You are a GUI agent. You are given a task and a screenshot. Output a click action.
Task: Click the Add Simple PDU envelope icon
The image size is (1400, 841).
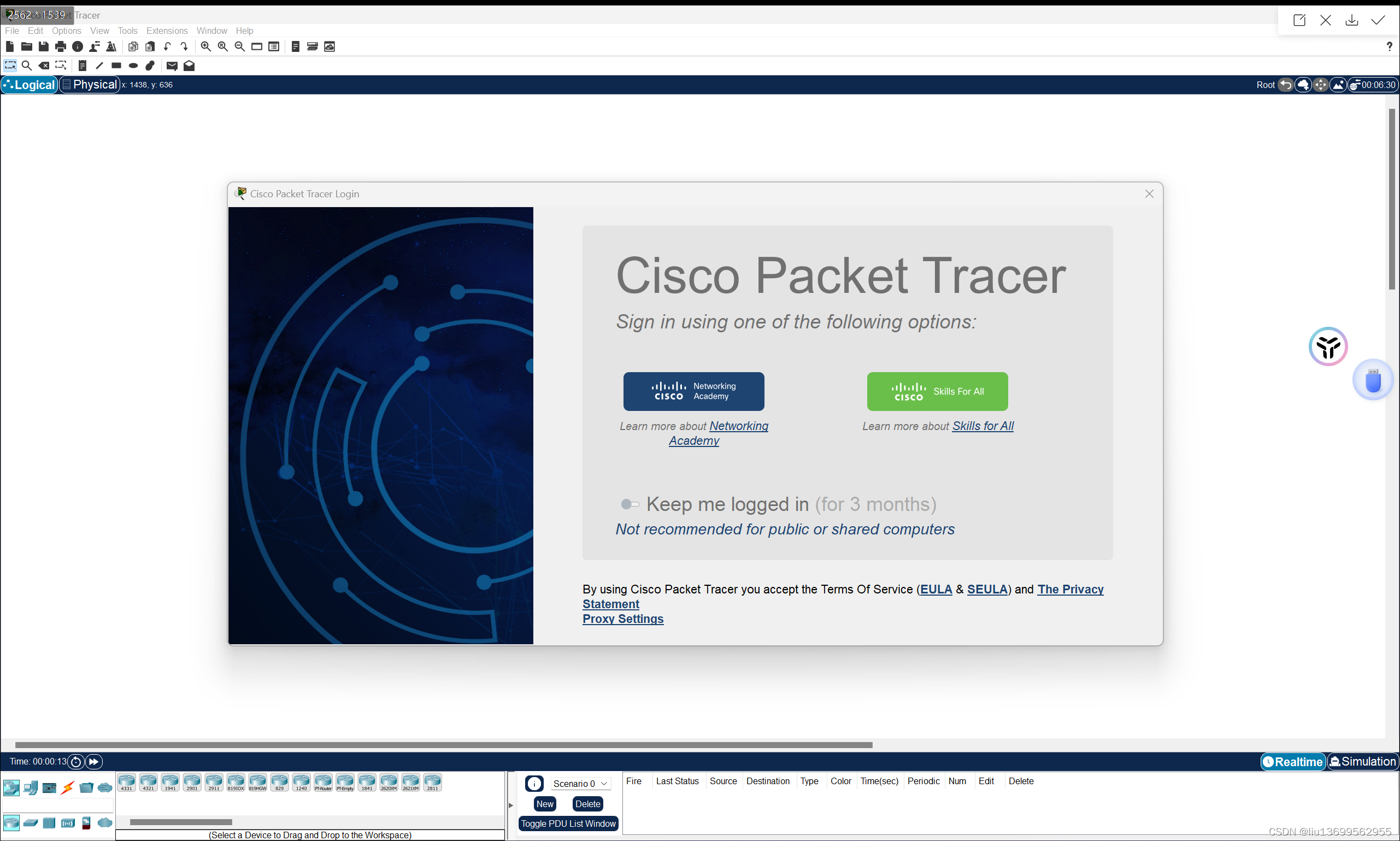(172, 66)
